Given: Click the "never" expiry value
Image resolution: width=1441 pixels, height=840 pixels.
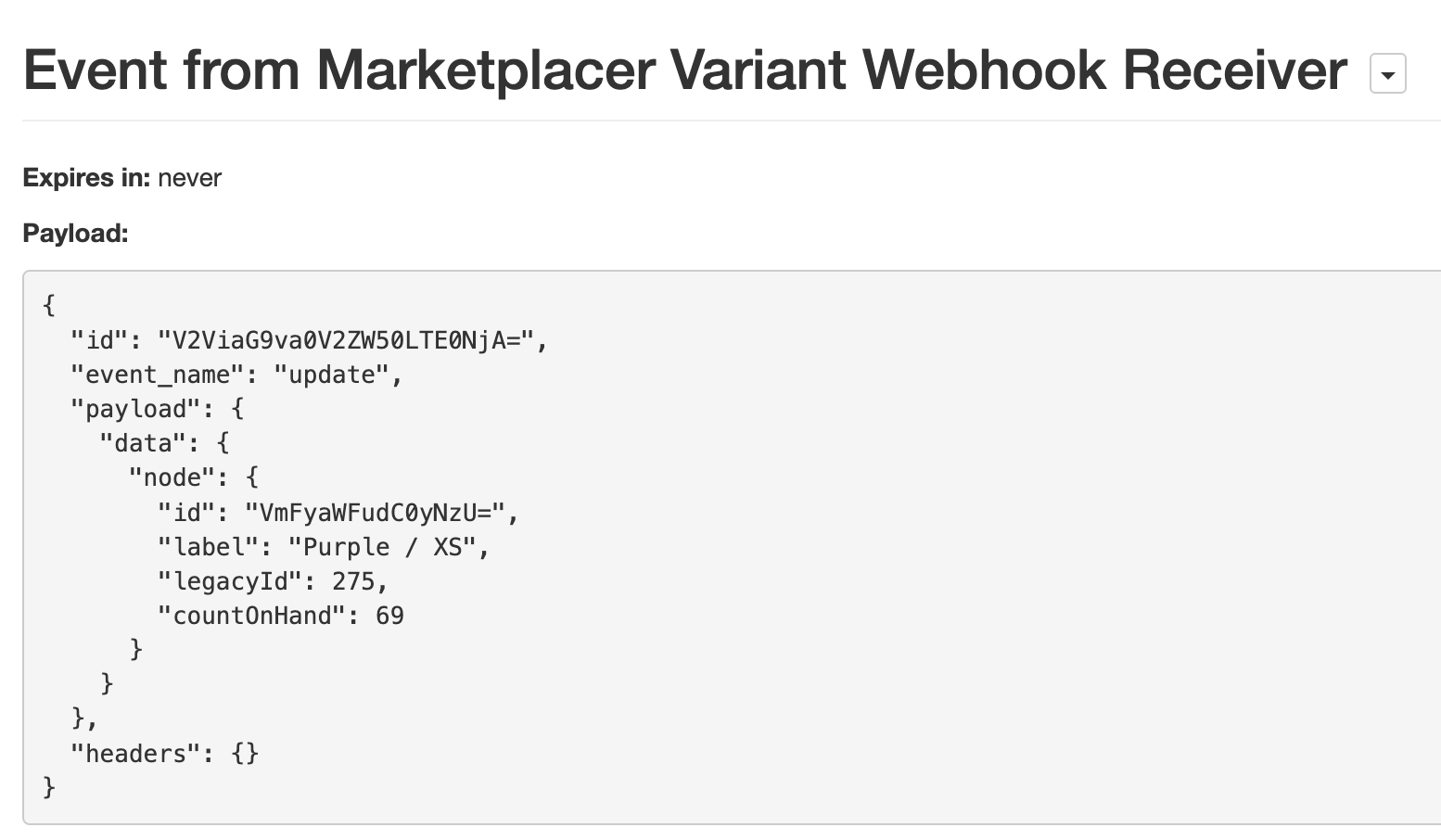Looking at the screenshot, I should [x=189, y=178].
